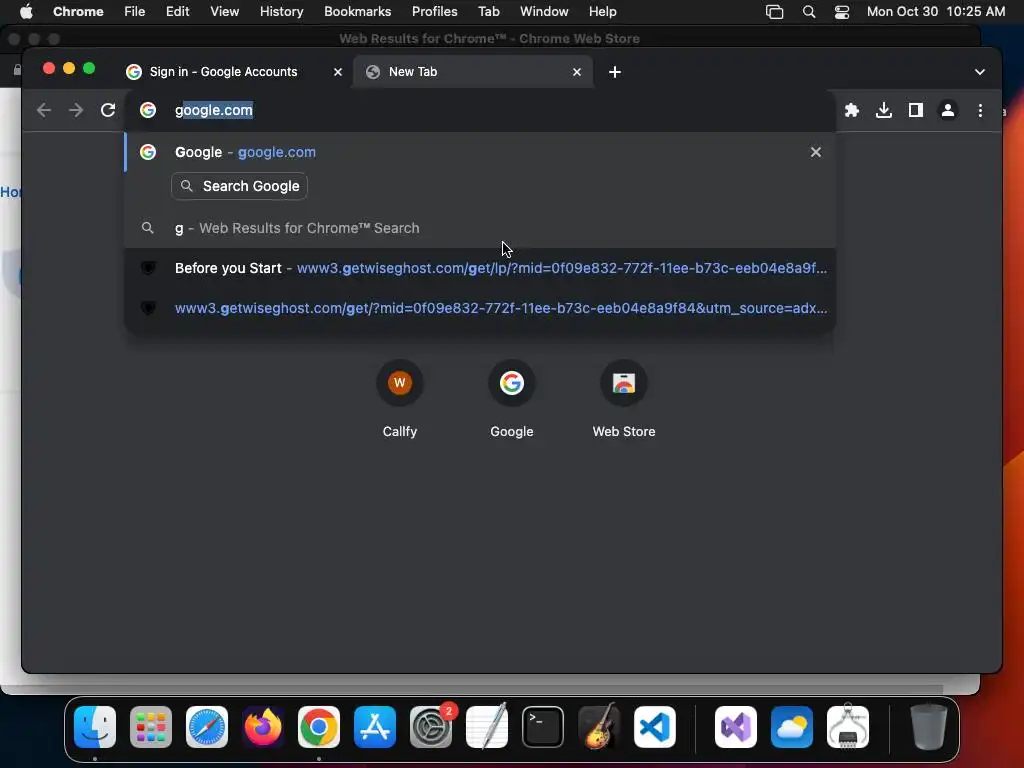Open Finder from the Dock
1024x768 pixels.
click(x=95, y=727)
